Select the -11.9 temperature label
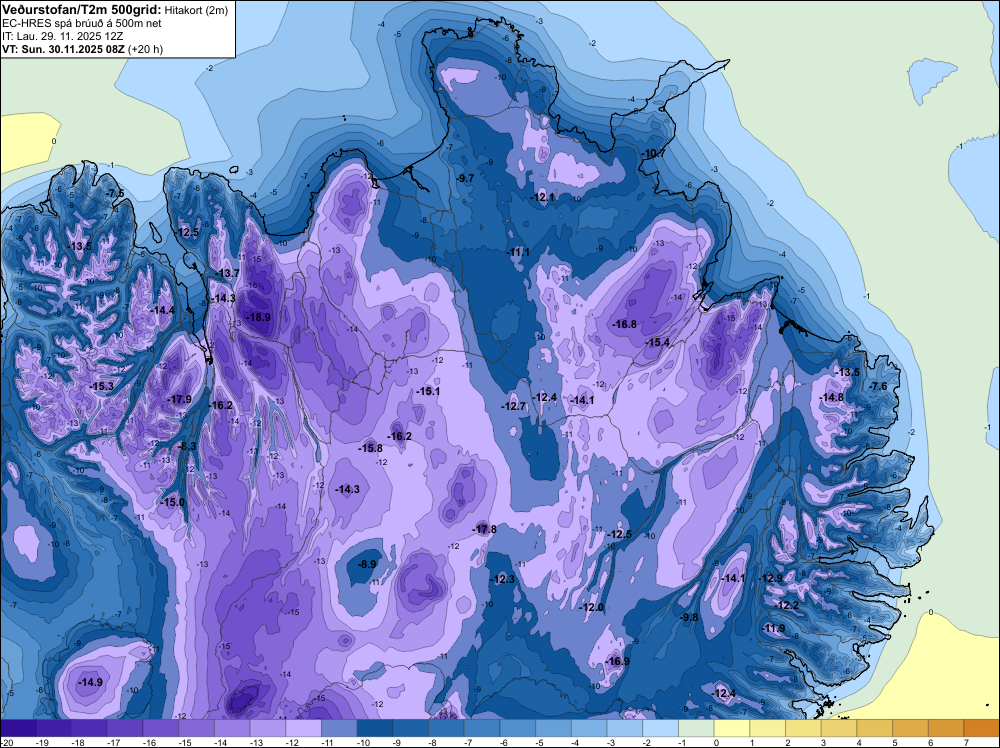The width and height of the screenshot is (1000, 748). tap(774, 628)
